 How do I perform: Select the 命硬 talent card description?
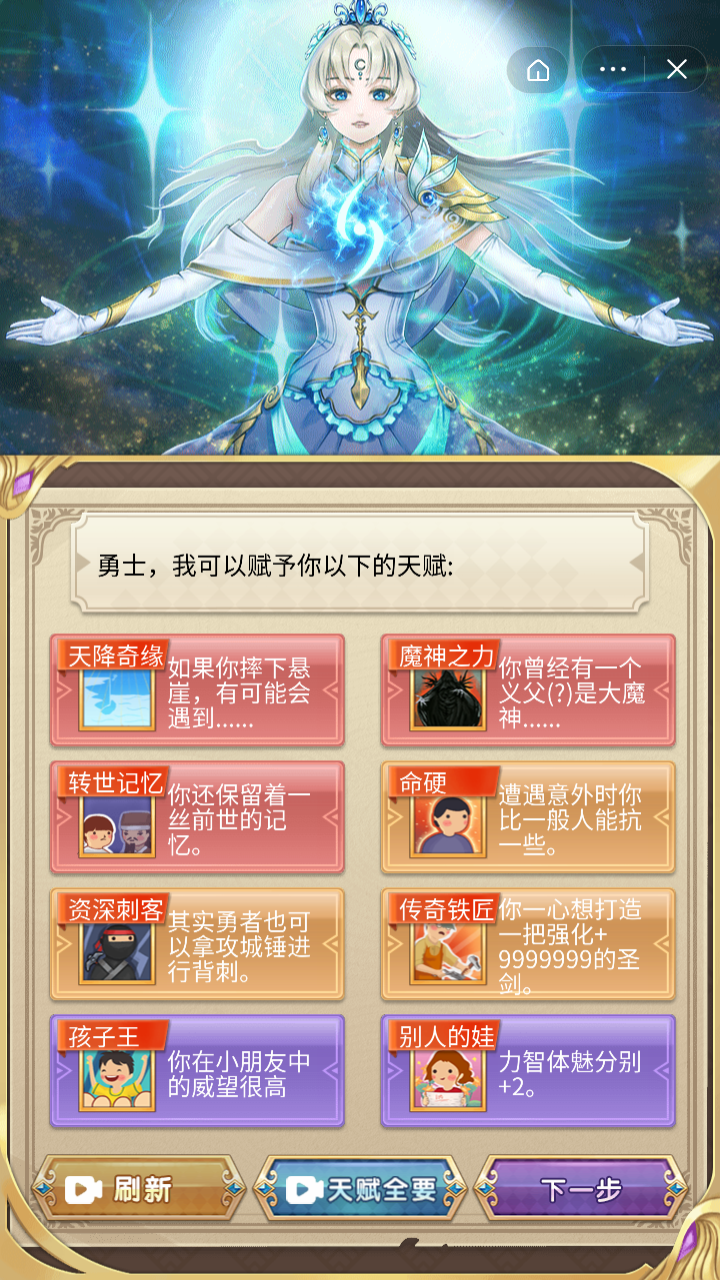[x=570, y=821]
